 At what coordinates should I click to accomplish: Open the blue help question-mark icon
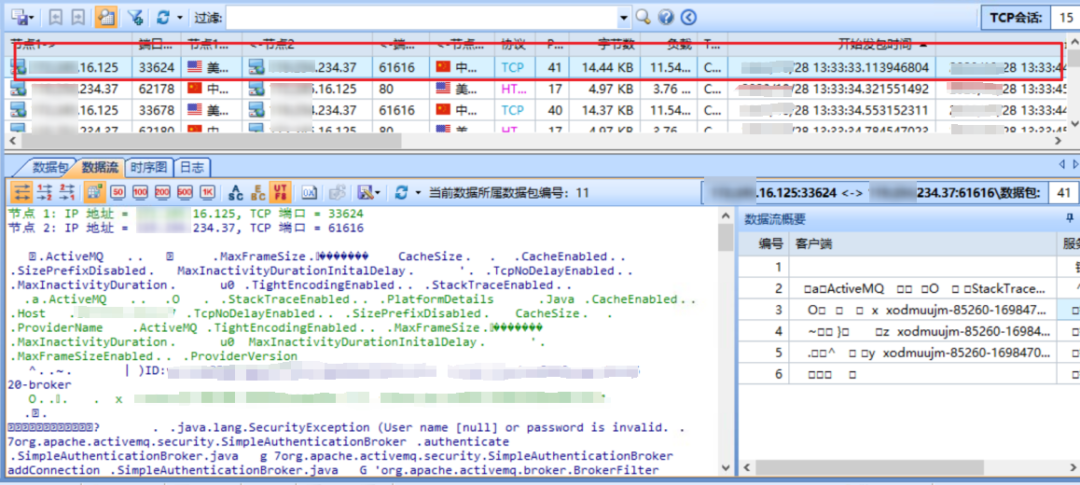coord(665,17)
